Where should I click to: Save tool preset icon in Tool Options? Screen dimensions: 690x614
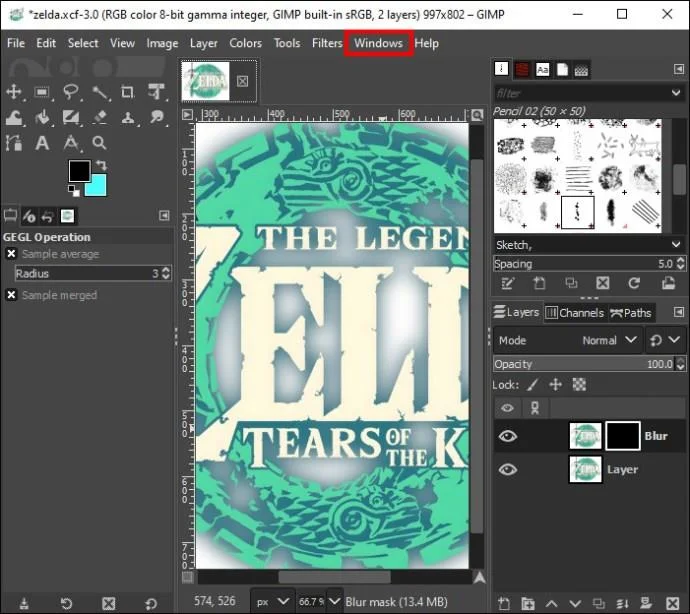24,603
